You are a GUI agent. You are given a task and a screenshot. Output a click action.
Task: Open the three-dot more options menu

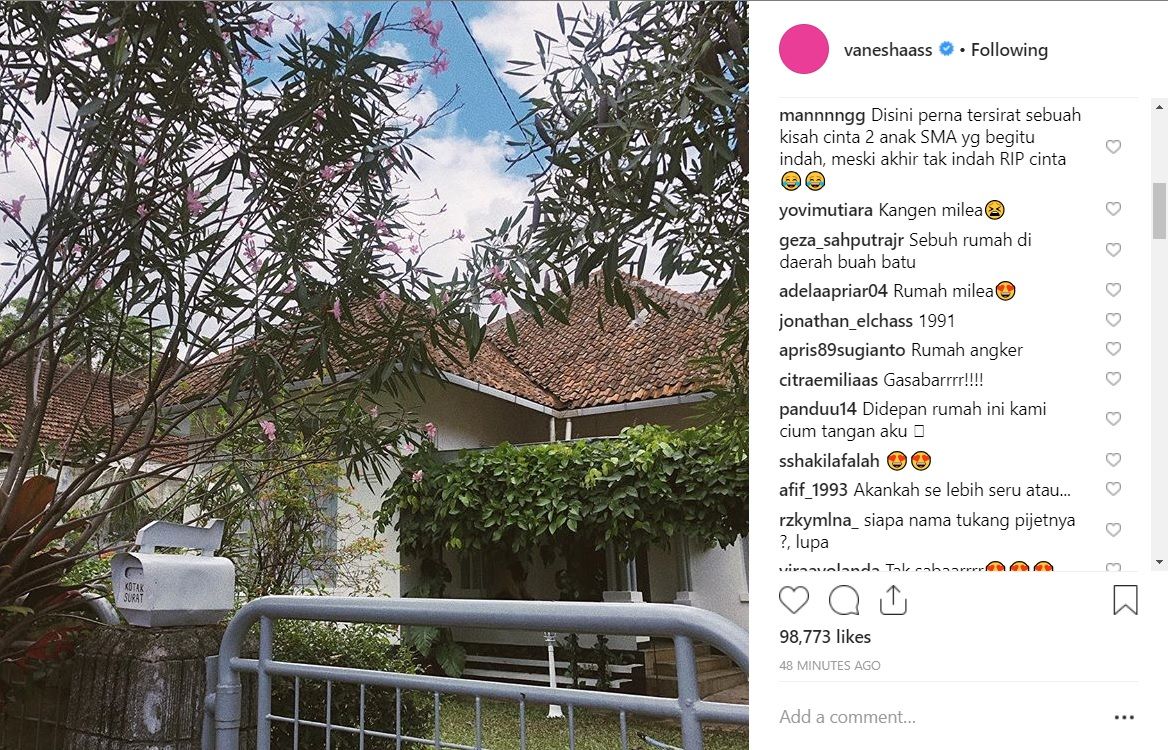point(1124,717)
